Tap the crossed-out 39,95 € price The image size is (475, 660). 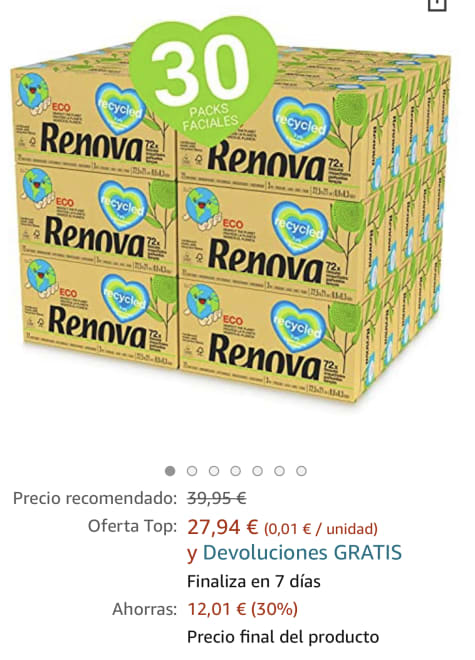[x=217, y=498]
